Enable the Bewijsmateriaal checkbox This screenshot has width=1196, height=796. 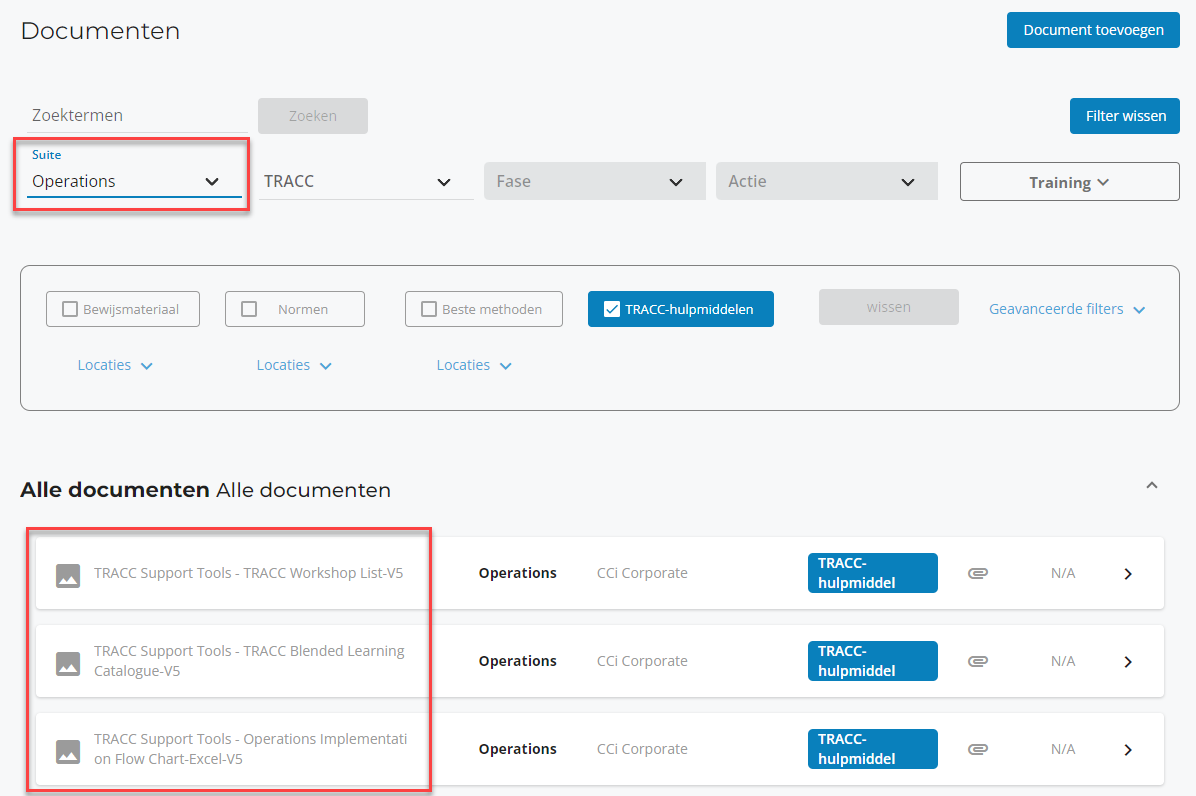pyautogui.click(x=70, y=309)
